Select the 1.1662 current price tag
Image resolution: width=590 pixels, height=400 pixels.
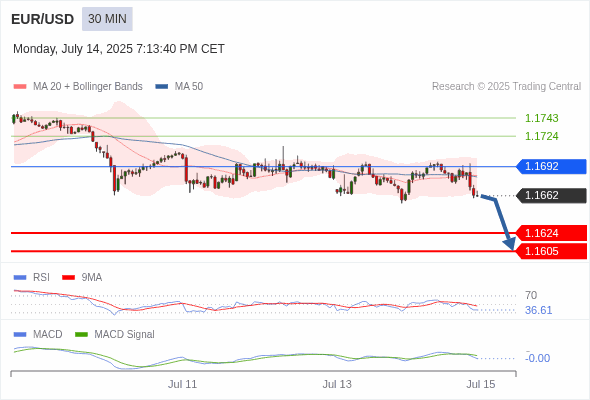(x=551, y=196)
